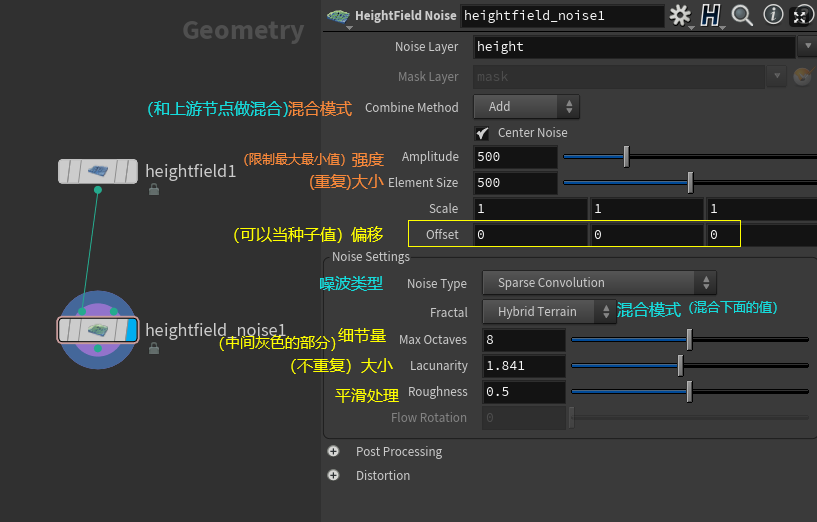This screenshot has height=522, width=817.
Task: Click the mask paint icon beside Mask Layer
Action: (x=803, y=76)
